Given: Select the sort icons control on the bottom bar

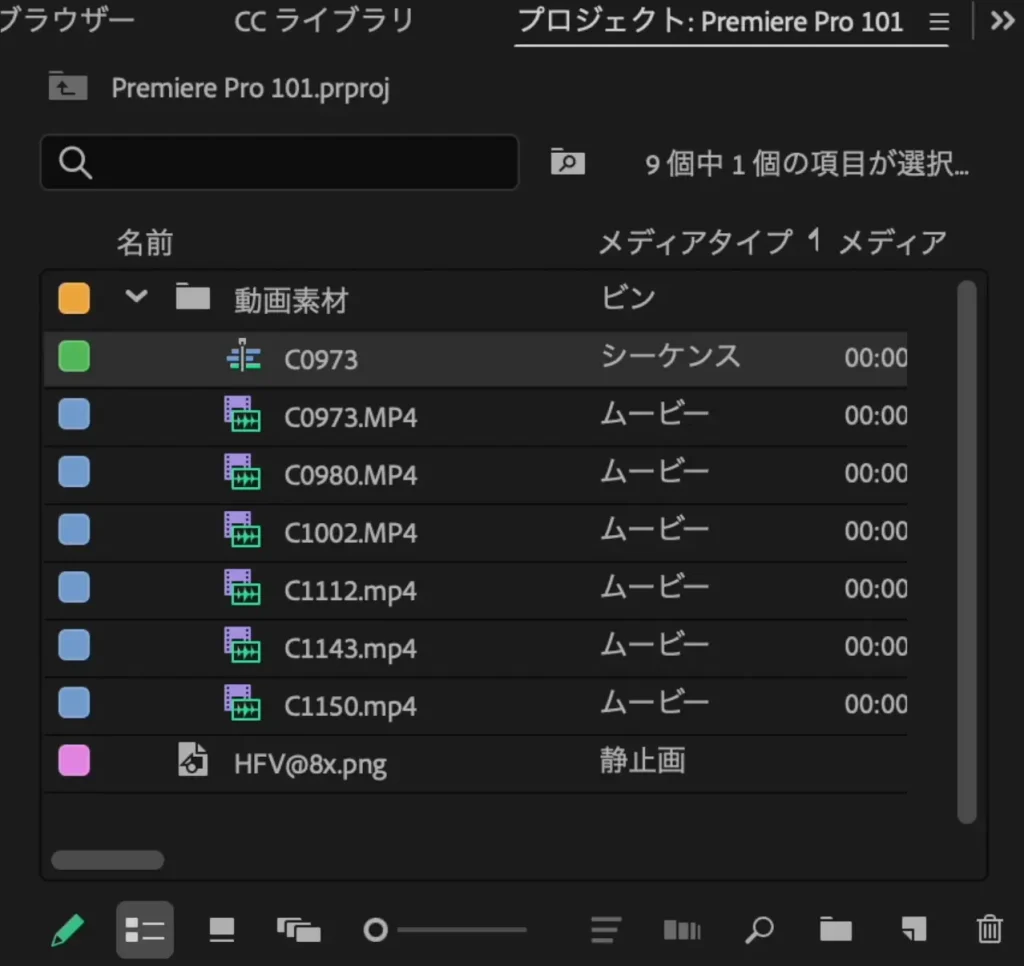Looking at the screenshot, I should (x=605, y=929).
